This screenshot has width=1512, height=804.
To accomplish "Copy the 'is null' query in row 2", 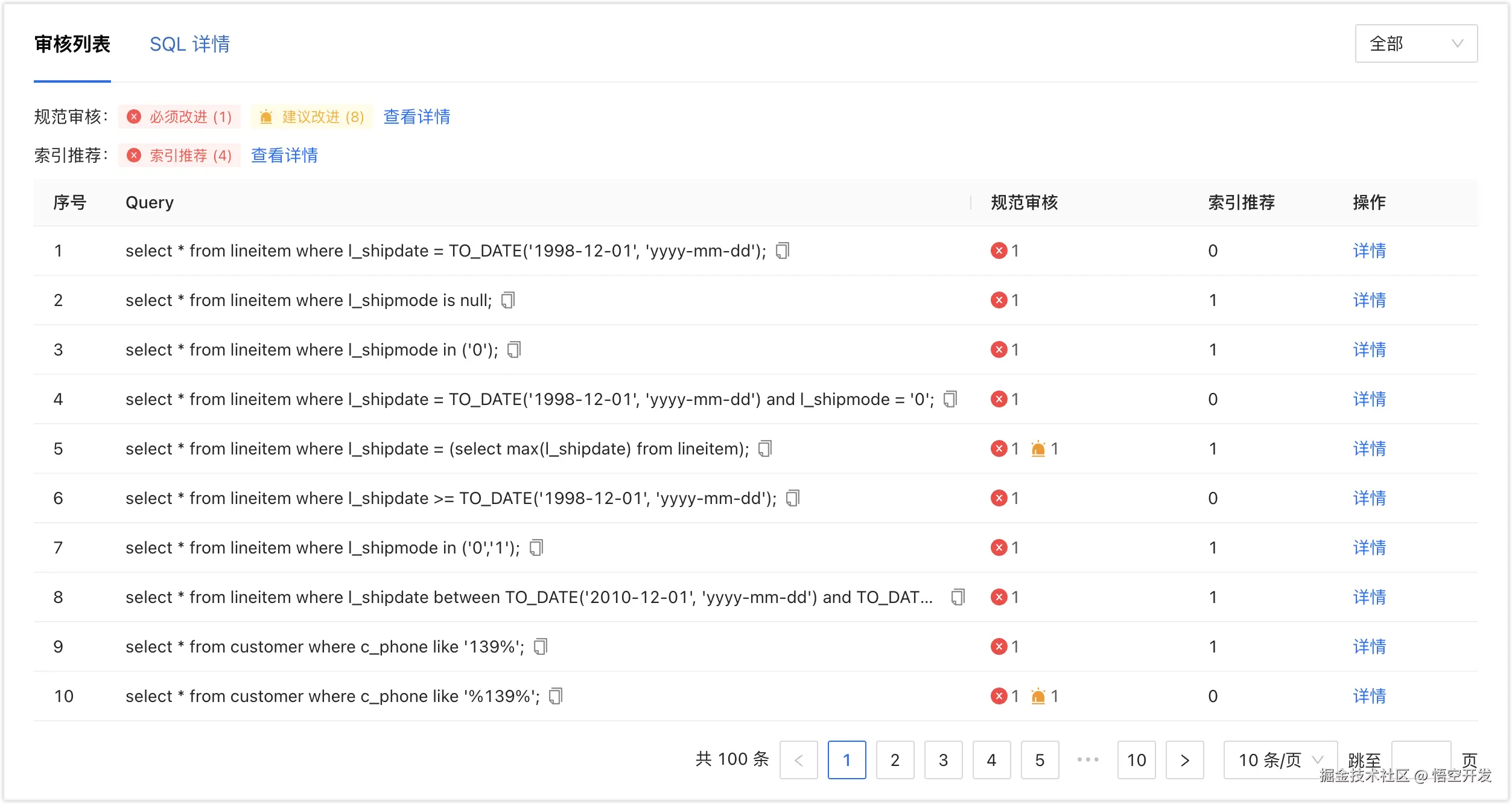I will (x=508, y=300).
